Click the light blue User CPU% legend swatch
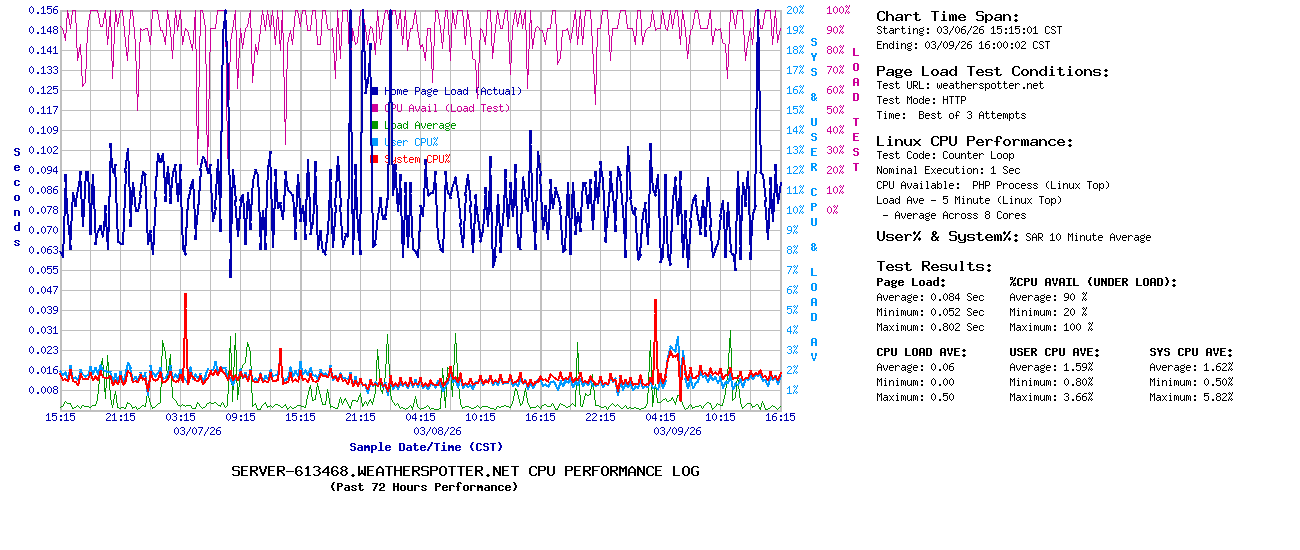The width and height of the screenshot is (1300, 550). tap(375, 142)
